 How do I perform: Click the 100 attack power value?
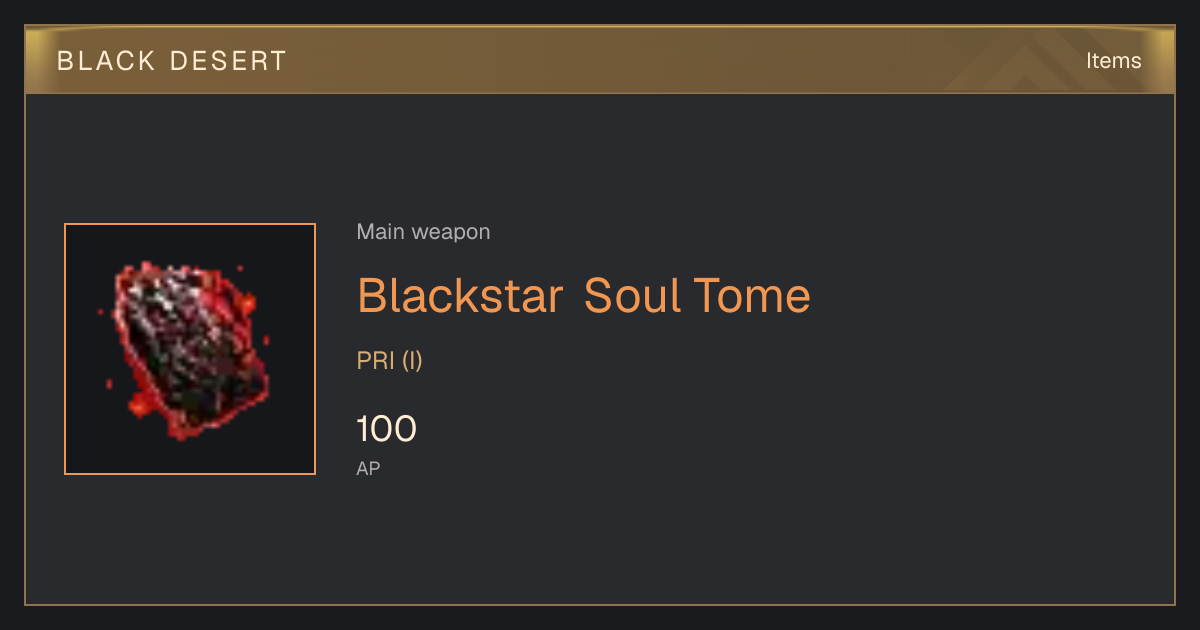387,429
